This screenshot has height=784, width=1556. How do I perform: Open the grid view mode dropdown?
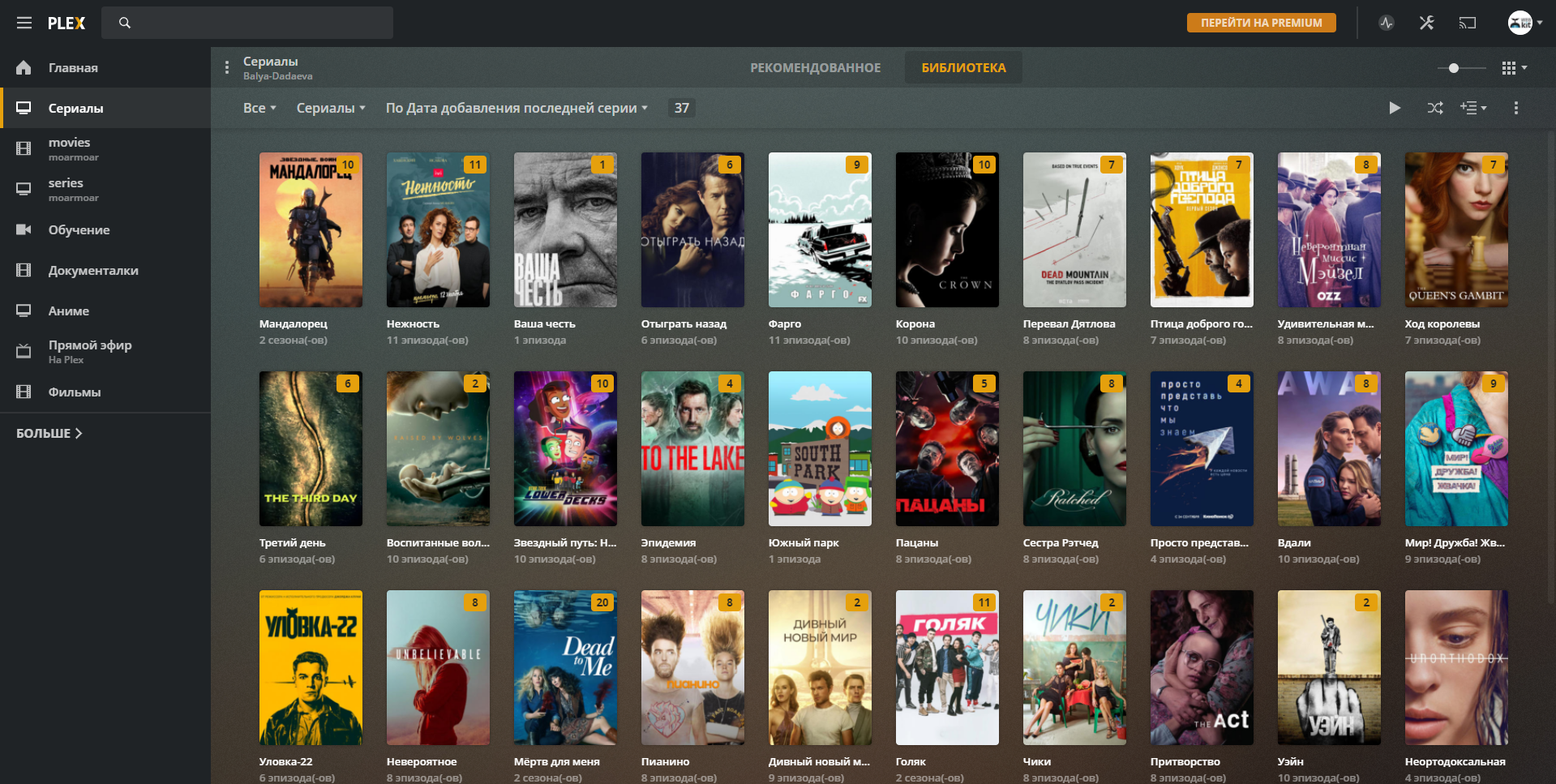tap(1513, 68)
